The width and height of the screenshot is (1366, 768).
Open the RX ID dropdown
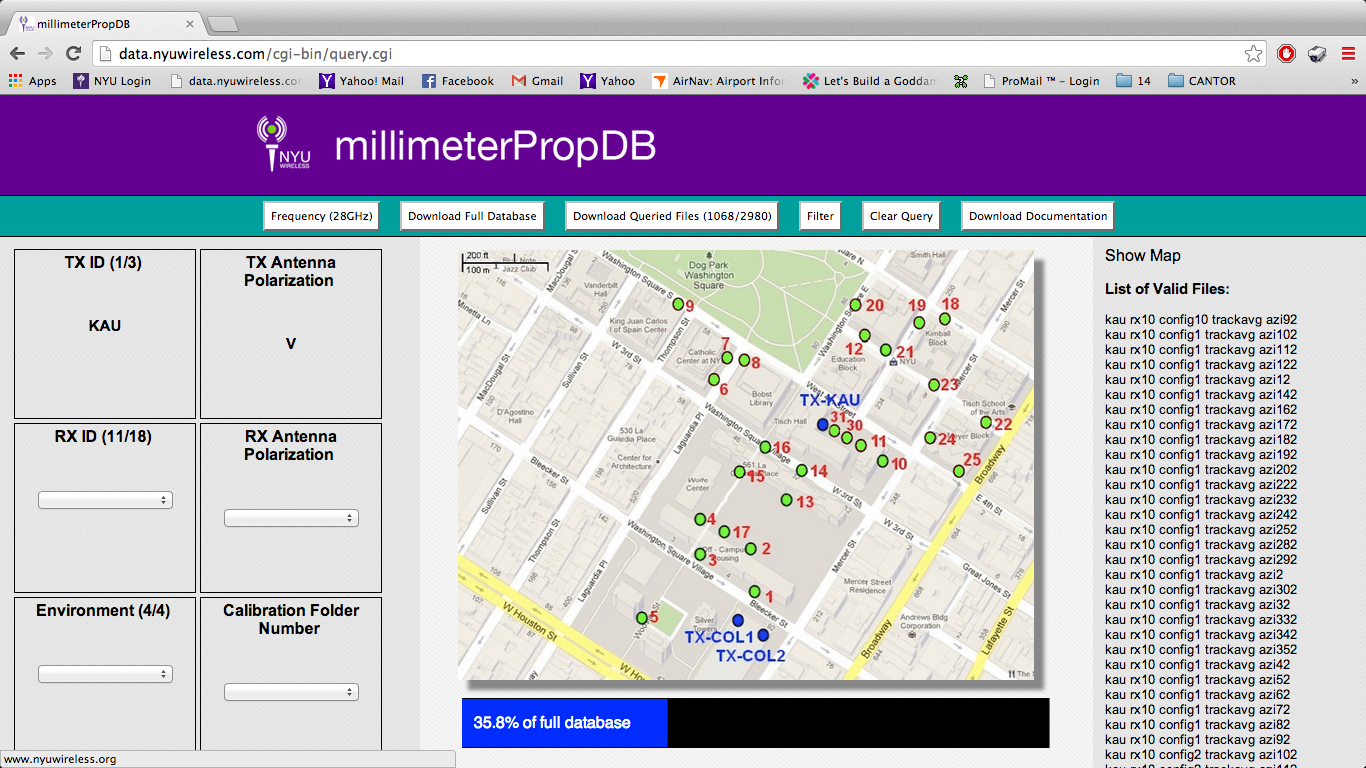click(105, 500)
